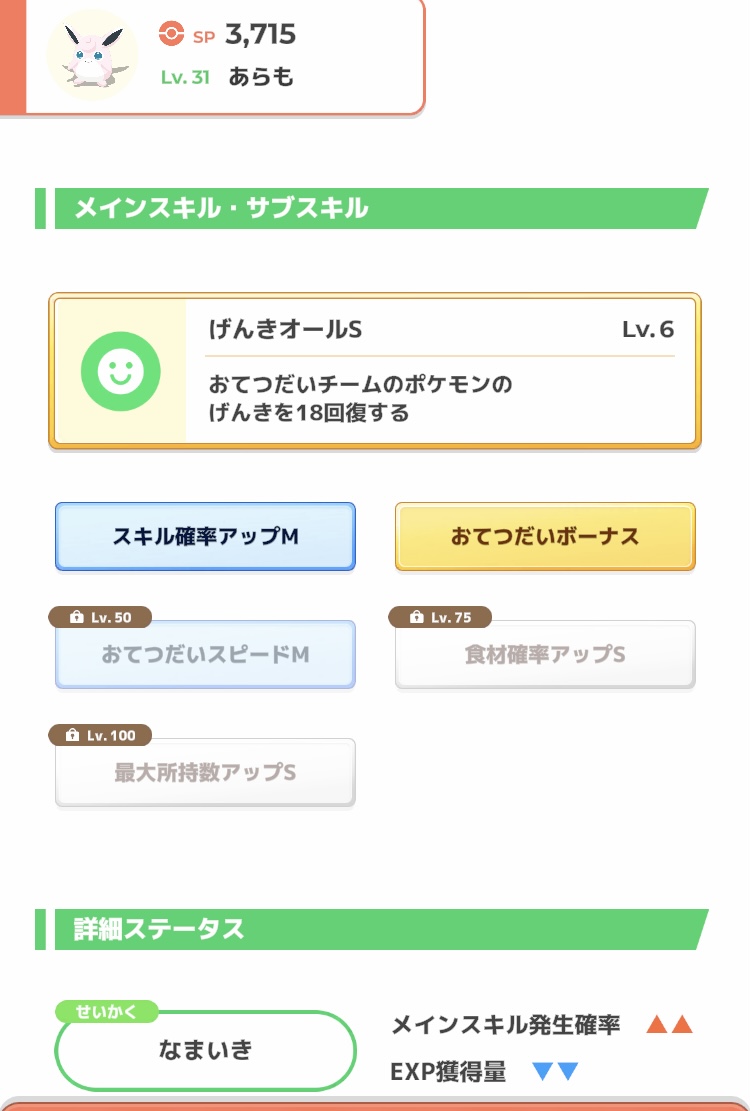Tap the locked 最大所持数アップS skill

tap(205, 772)
